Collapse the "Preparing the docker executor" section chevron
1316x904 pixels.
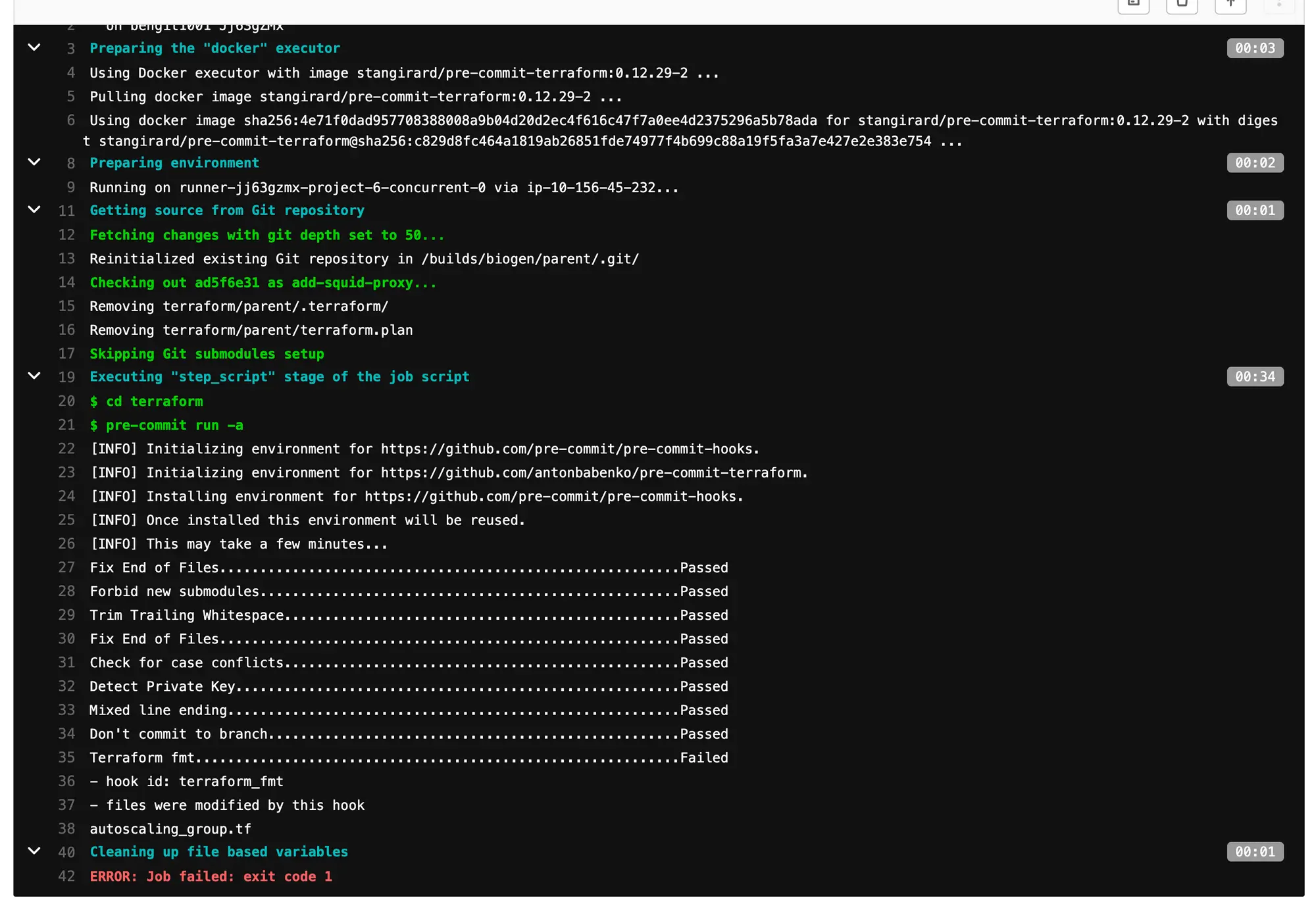coord(34,48)
